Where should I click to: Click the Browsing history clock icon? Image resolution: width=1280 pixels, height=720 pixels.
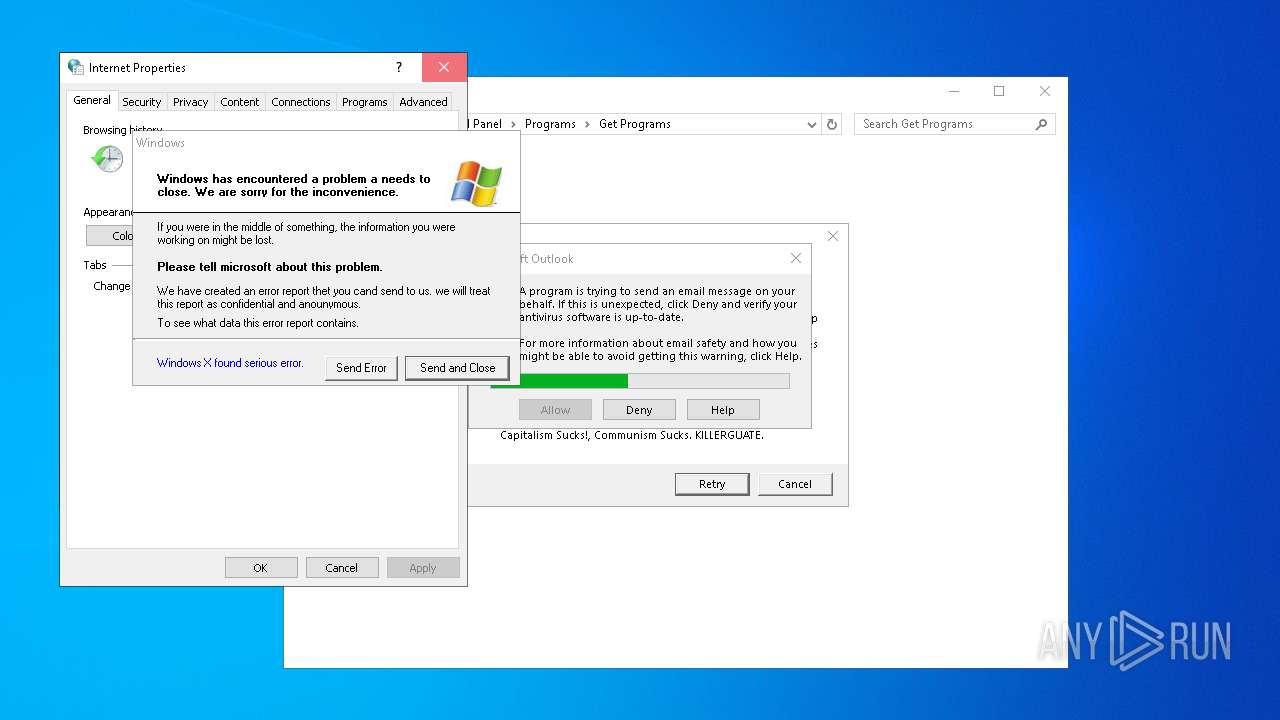(x=107, y=158)
